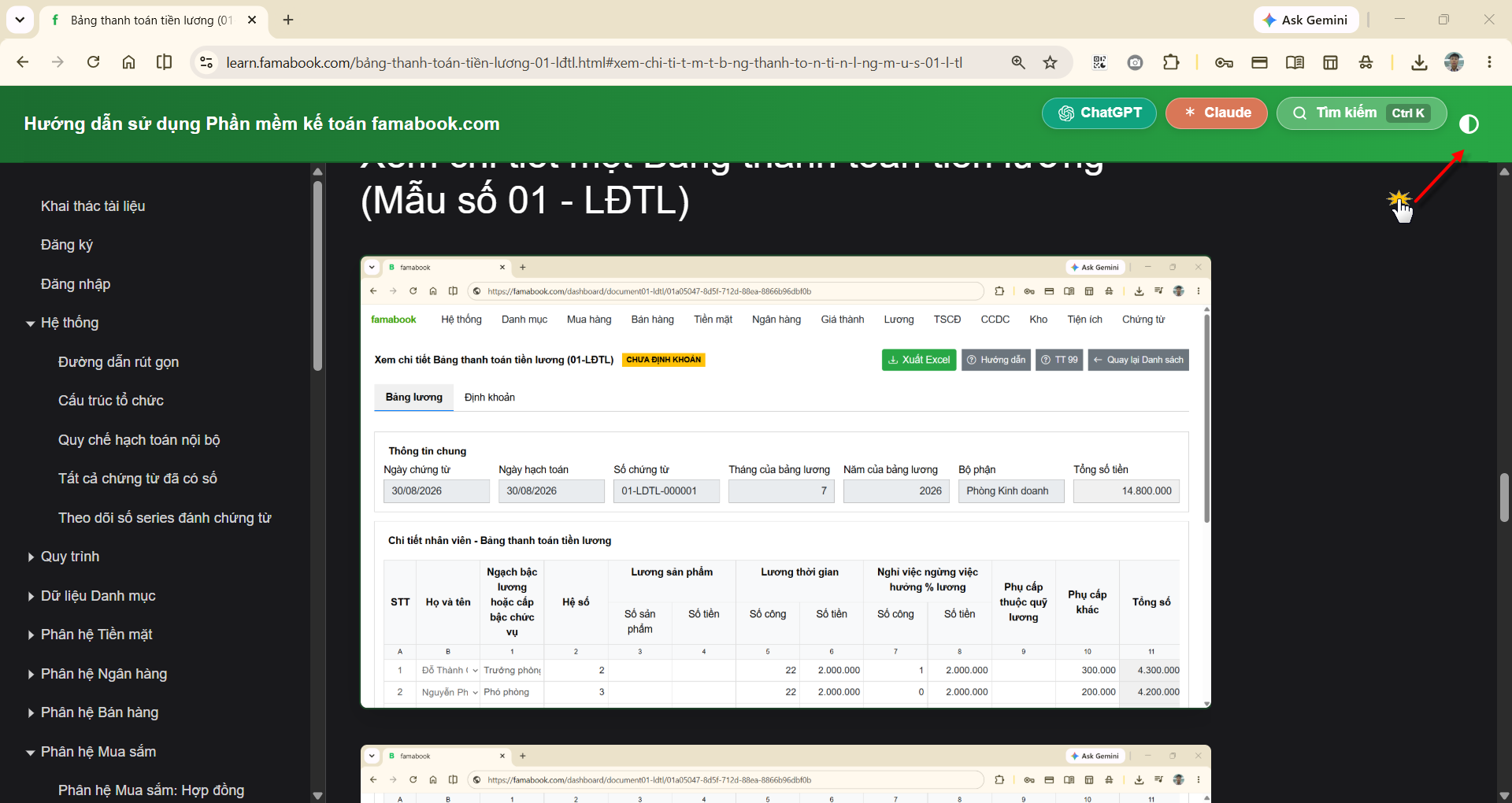Reload the page with browser refresh icon
Viewport: 1512px width, 803px height.
pos(93,62)
